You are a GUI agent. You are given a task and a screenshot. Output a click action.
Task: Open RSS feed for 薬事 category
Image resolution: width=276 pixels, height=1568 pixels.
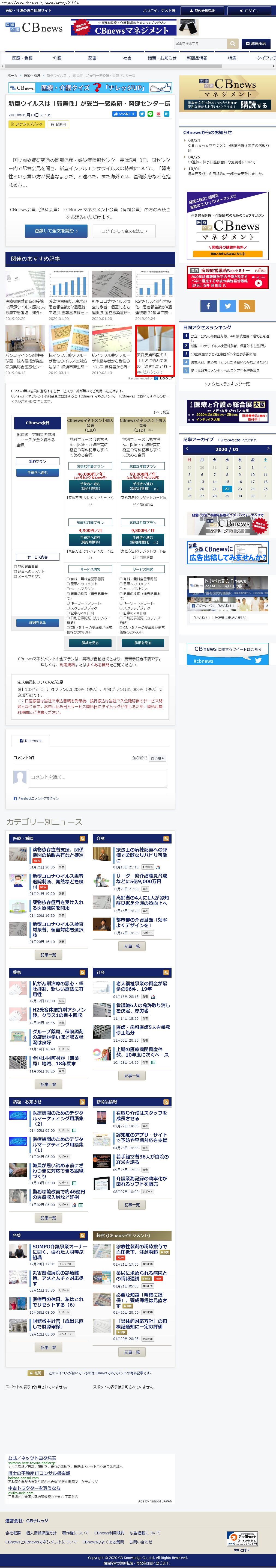[83, 972]
